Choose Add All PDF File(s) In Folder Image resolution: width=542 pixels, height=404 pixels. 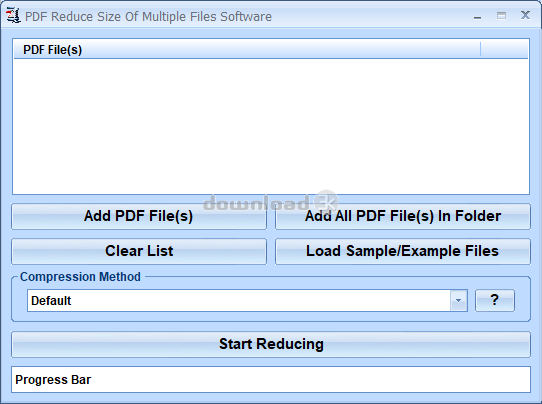point(403,216)
